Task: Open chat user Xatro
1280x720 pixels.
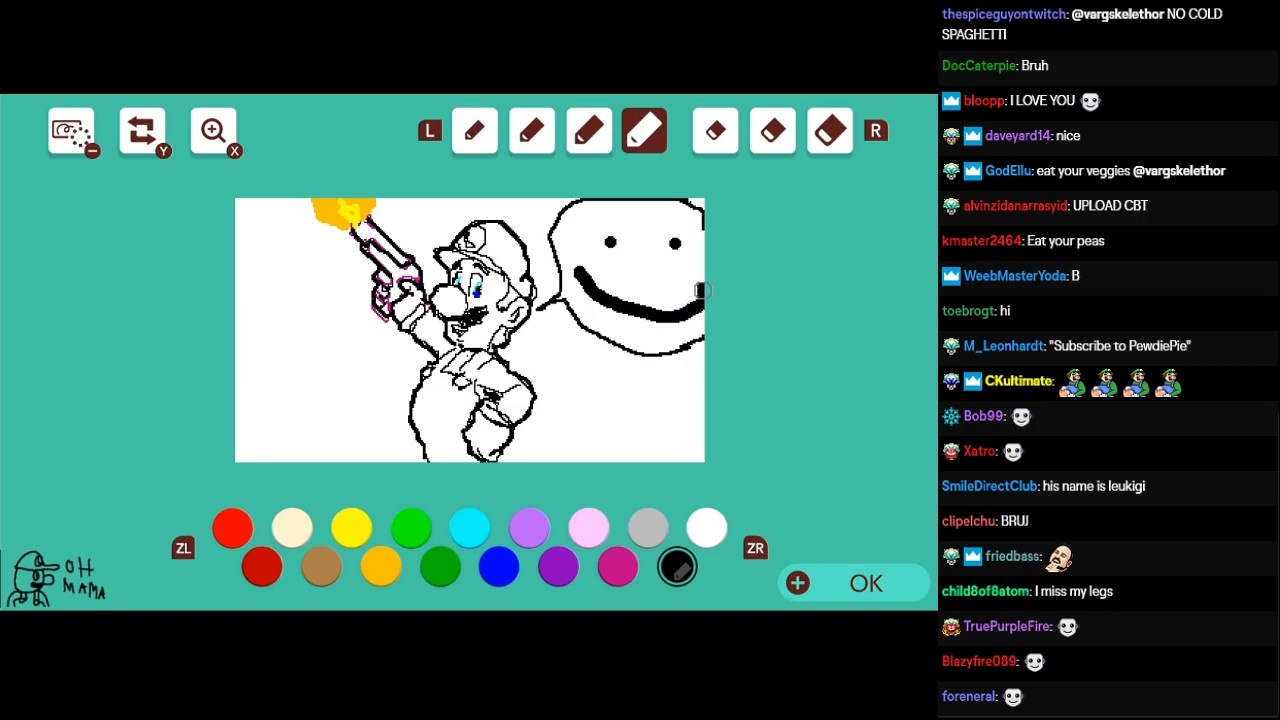Action: 980,451
